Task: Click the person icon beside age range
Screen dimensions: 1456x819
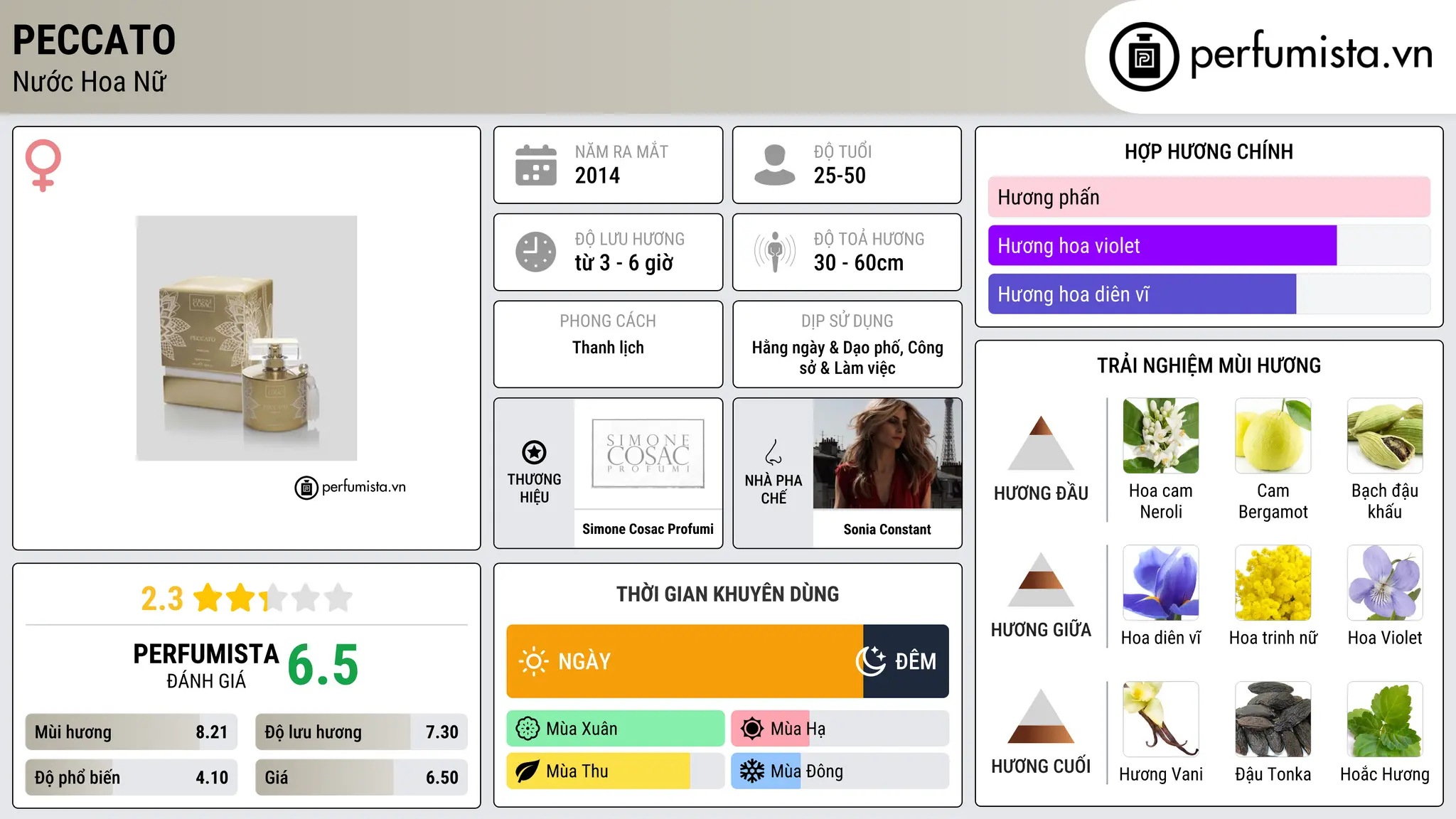Action: (x=775, y=165)
